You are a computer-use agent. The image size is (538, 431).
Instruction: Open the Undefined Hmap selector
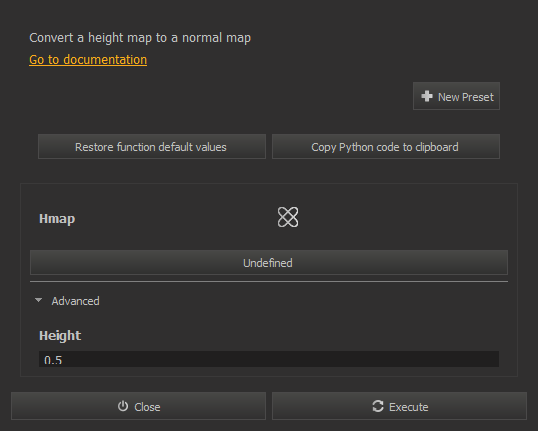(269, 263)
